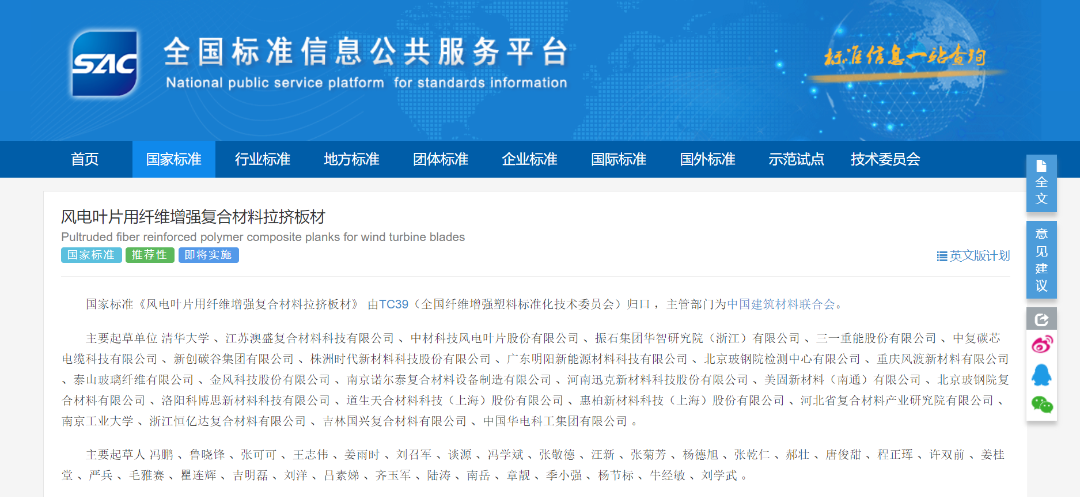Click the 南京工业大学 text
This screenshot has height=497, width=1080.
coord(97,421)
